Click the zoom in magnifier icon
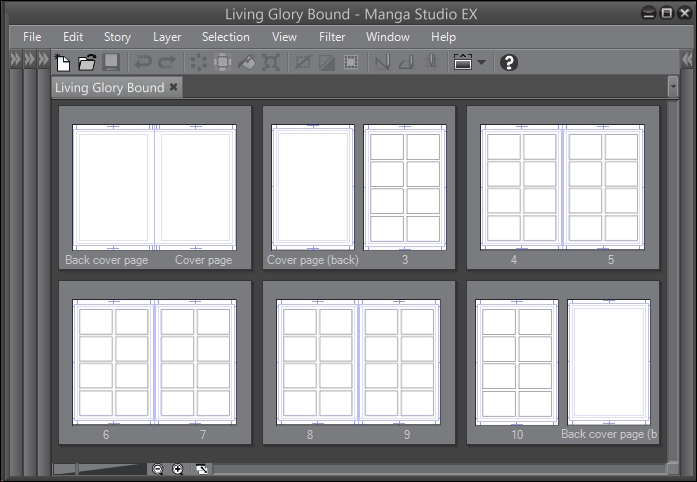Screen dimensions: 697x482 177,469
